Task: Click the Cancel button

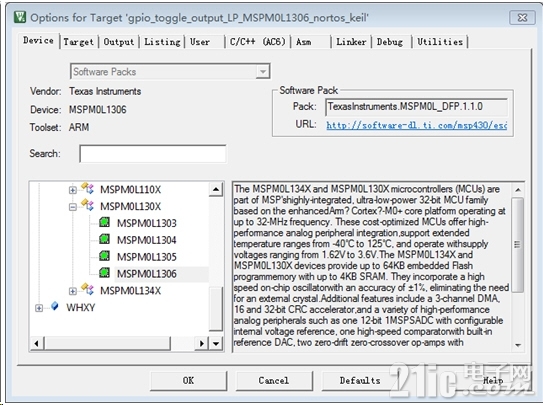Action: pos(274,380)
